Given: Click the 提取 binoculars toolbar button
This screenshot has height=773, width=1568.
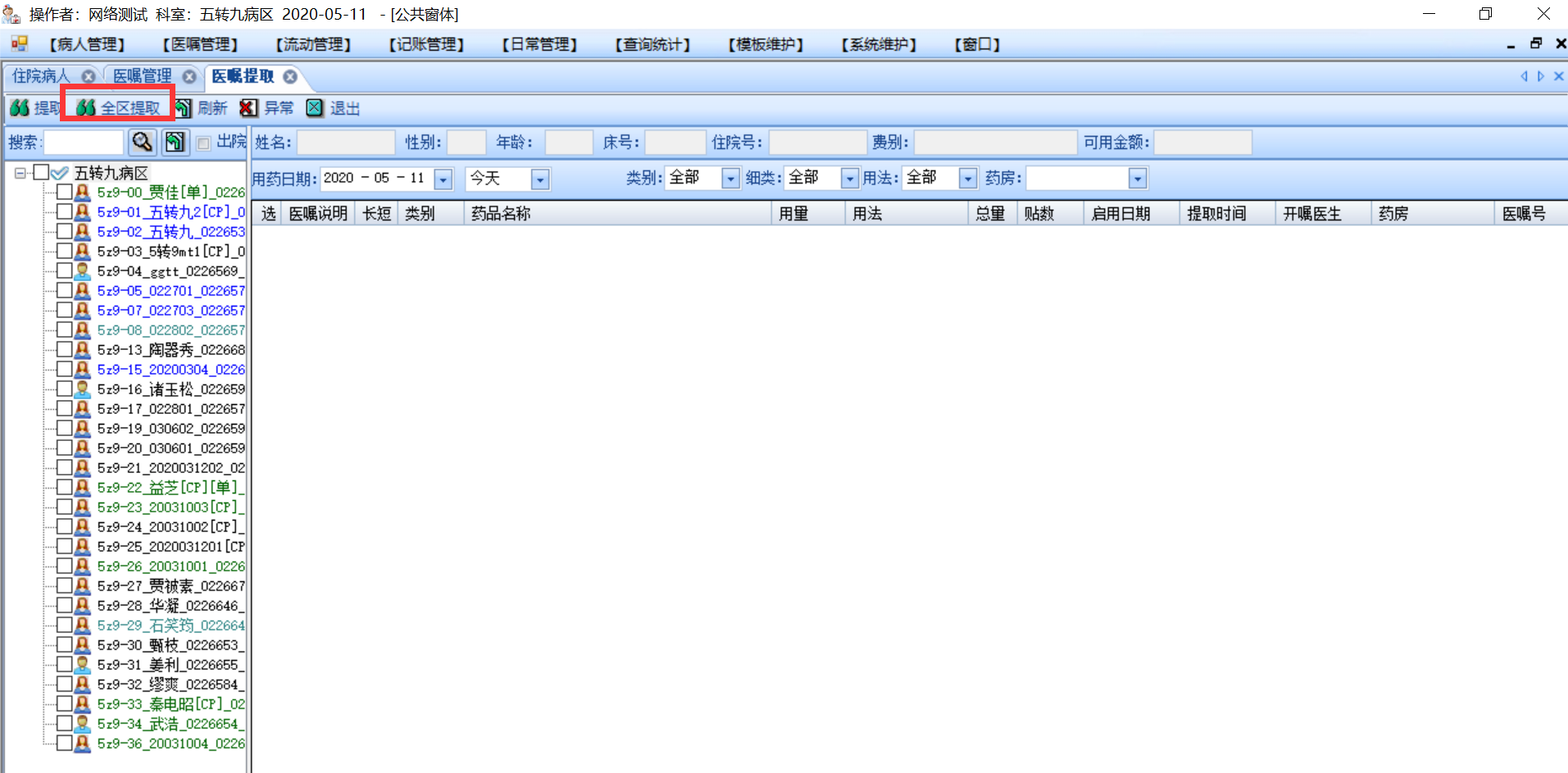Looking at the screenshot, I should point(34,108).
